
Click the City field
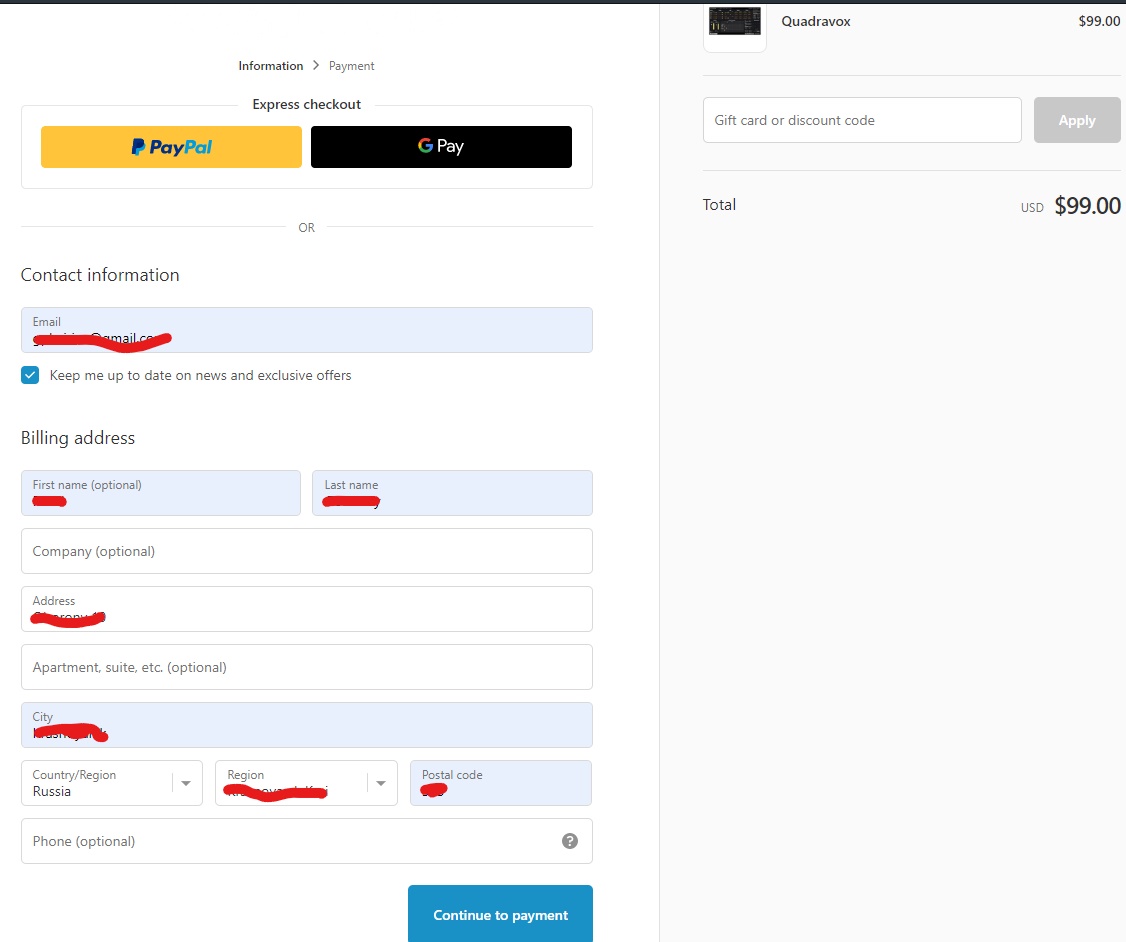(x=307, y=724)
